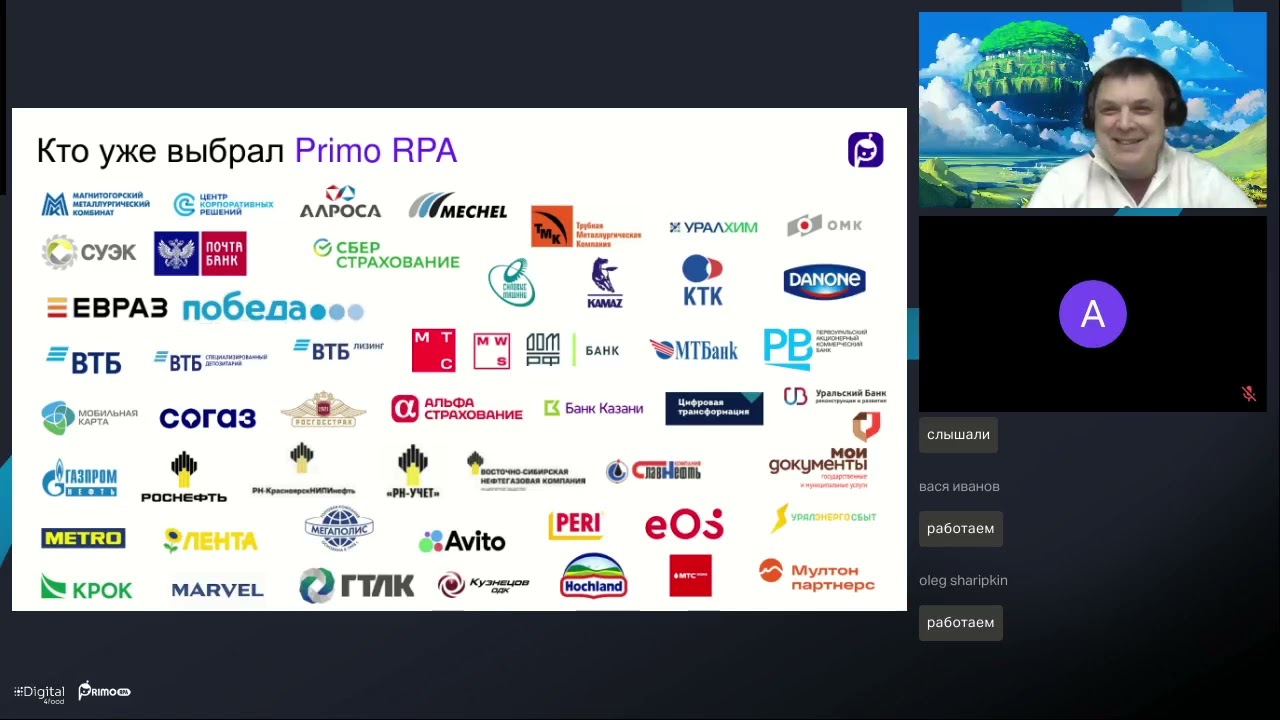Screen dimensions: 1280x720
Task: Select the Уральский Банк logo
Action: point(835,396)
